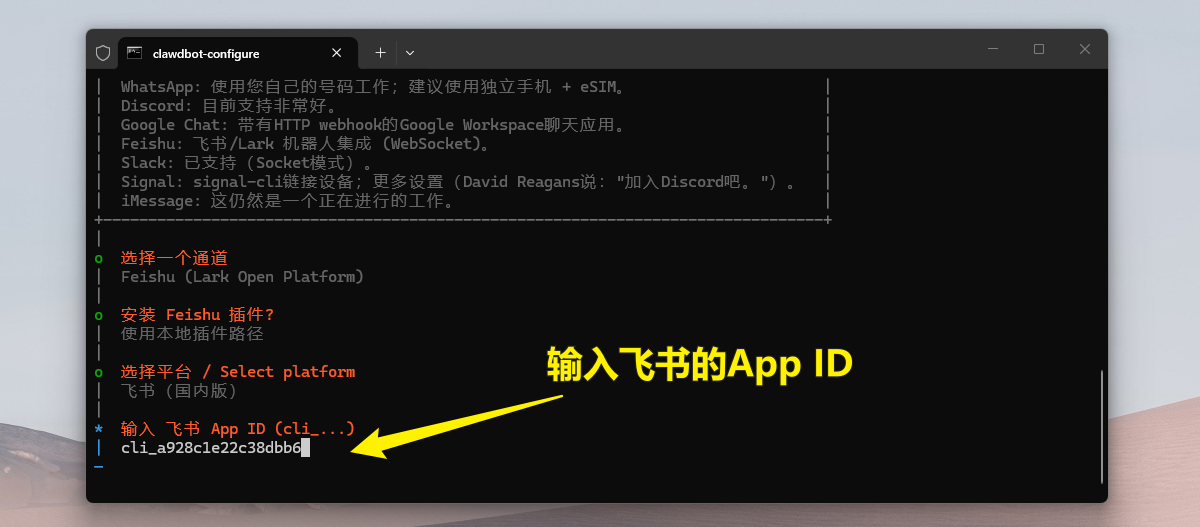Click the green marker beside 选择一个通道
Image resolution: width=1200 pixels, height=527 pixels.
(x=99, y=258)
